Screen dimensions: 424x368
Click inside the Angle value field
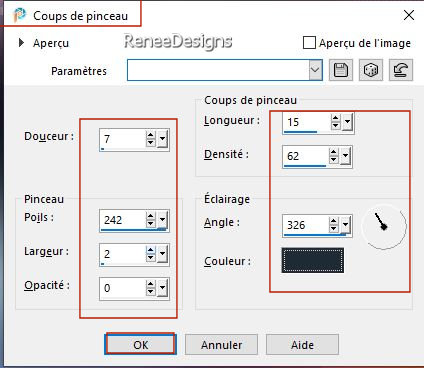click(306, 225)
